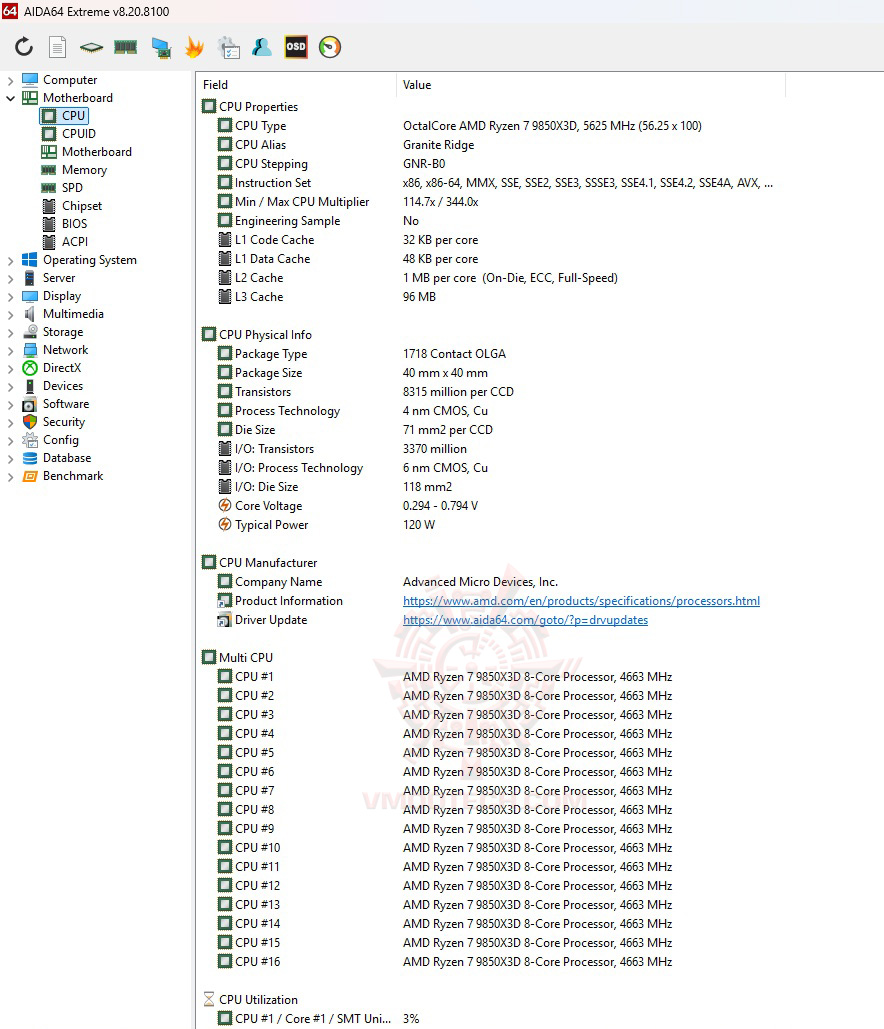Select the CPU #1 row under Multi CPU

click(x=491, y=677)
